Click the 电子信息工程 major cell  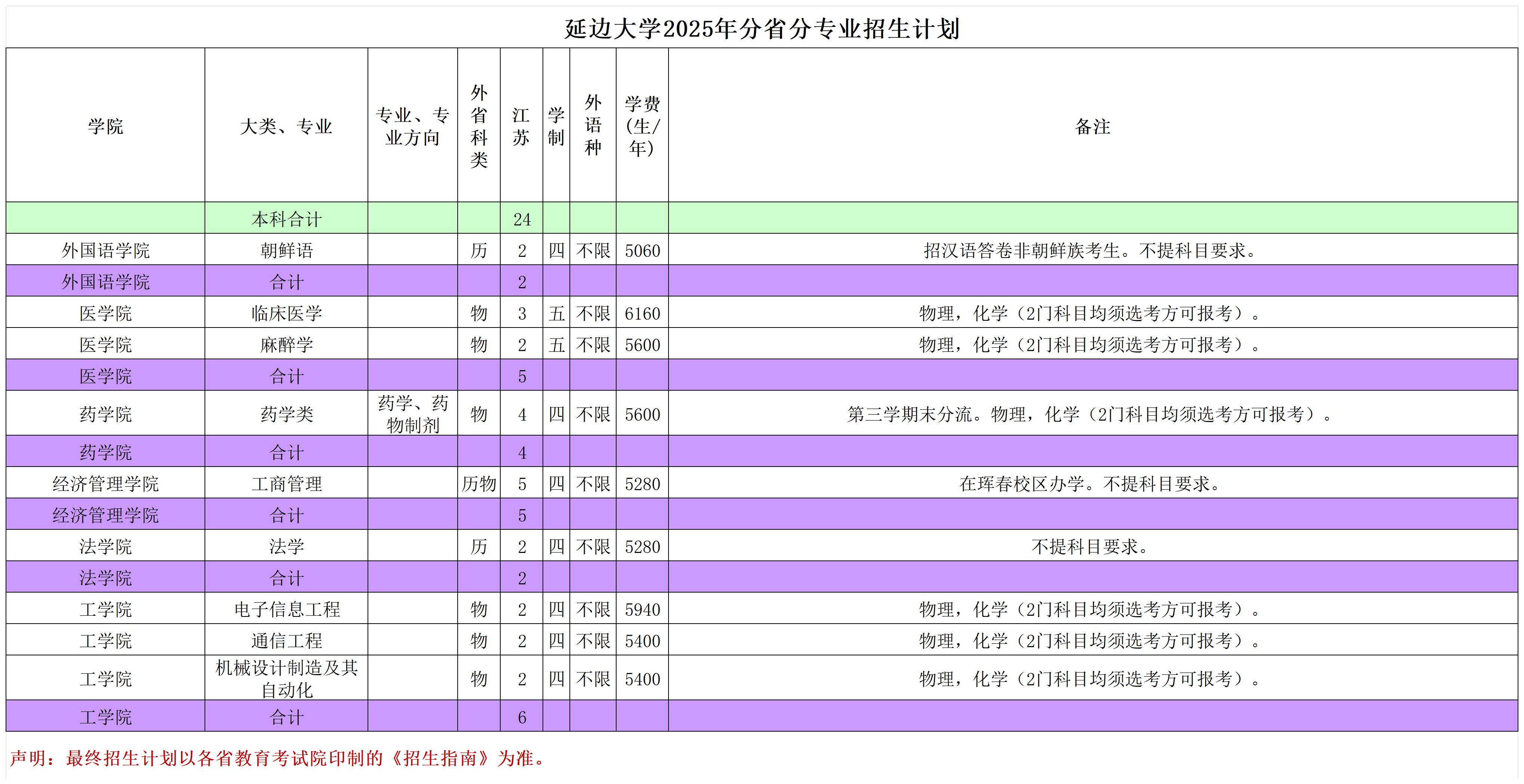tap(286, 608)
